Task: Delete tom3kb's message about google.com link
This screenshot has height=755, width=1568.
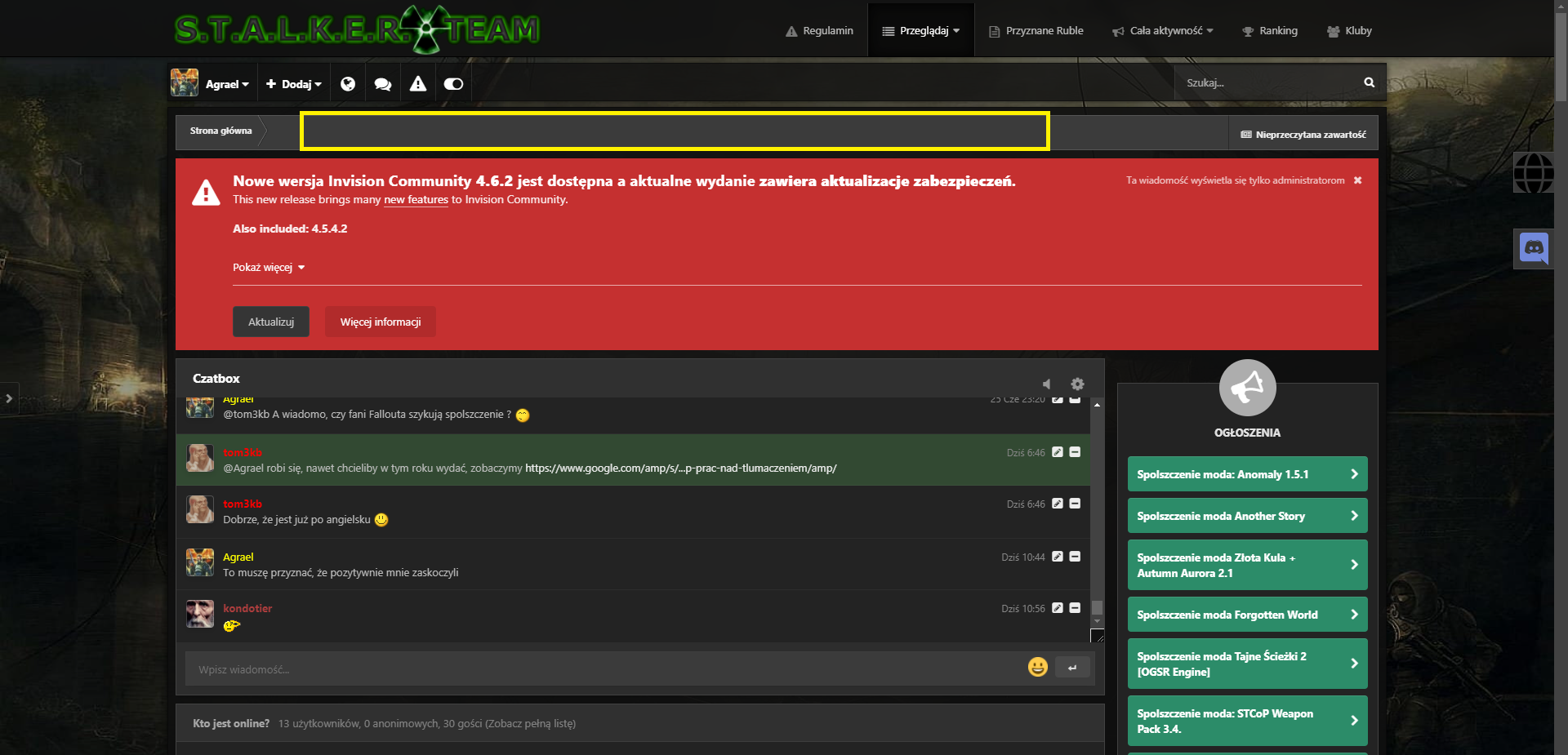Action: 1075,451
